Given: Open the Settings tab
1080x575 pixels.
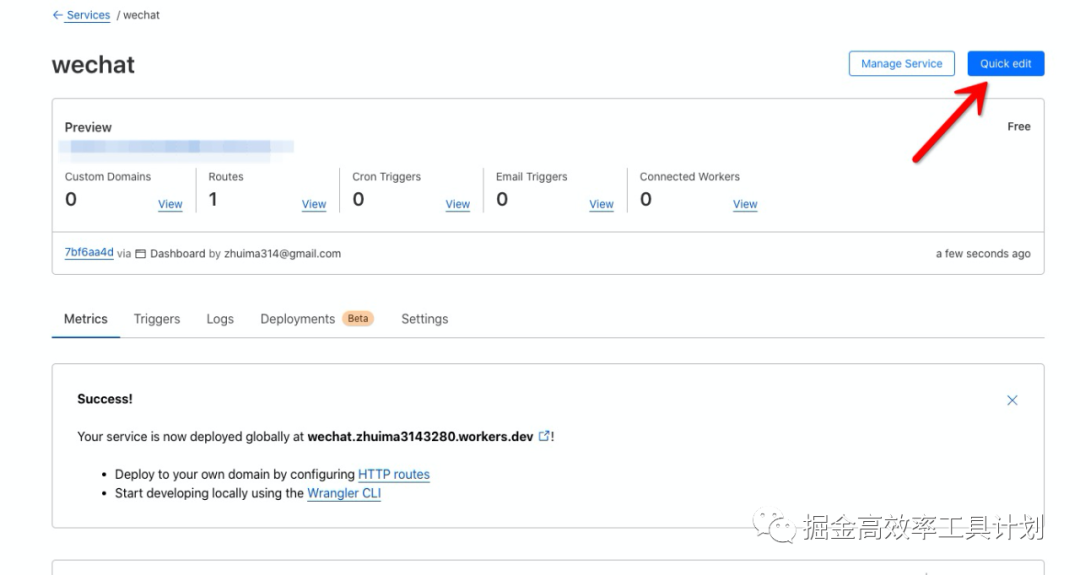Looking at the screenshot, I should 424,319.
